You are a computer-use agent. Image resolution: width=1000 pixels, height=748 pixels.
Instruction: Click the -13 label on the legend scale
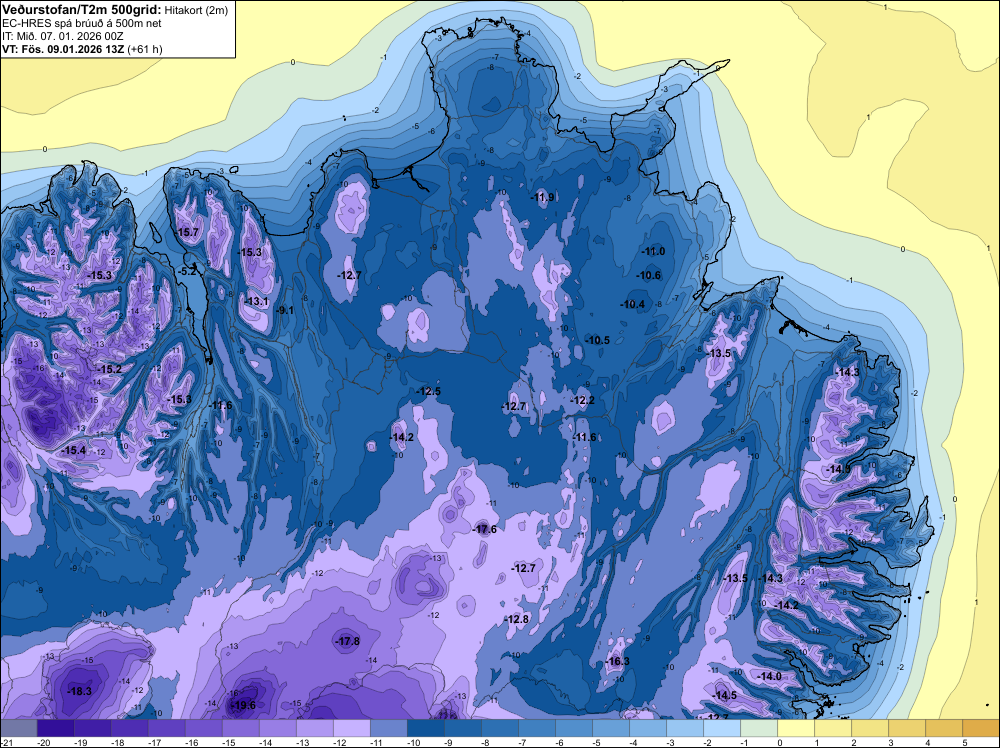tap(302, 742)
